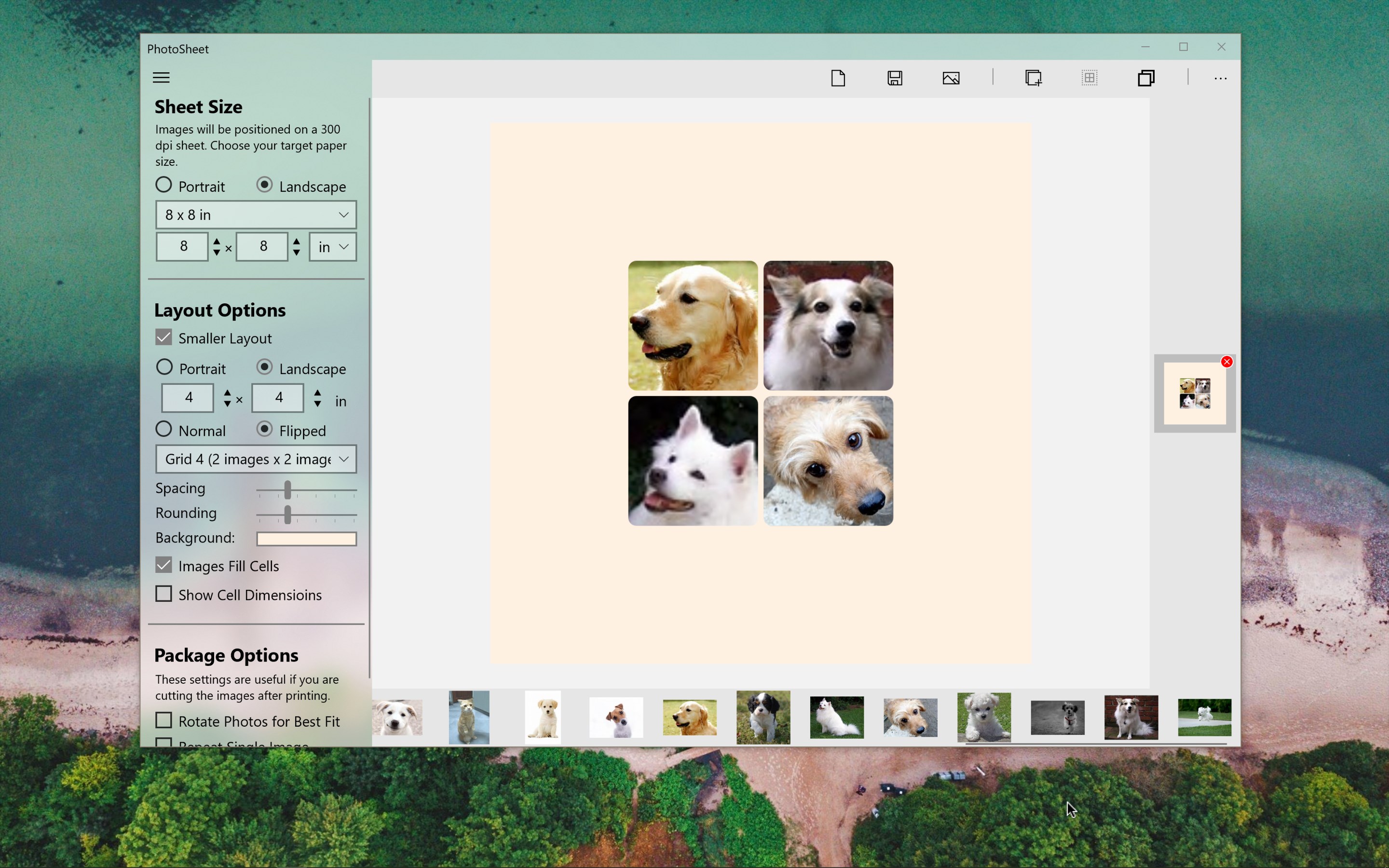The width and height of the screenshot is (1389, 868).
Task: Open the hamburger menu
Action: click(161, 78)
